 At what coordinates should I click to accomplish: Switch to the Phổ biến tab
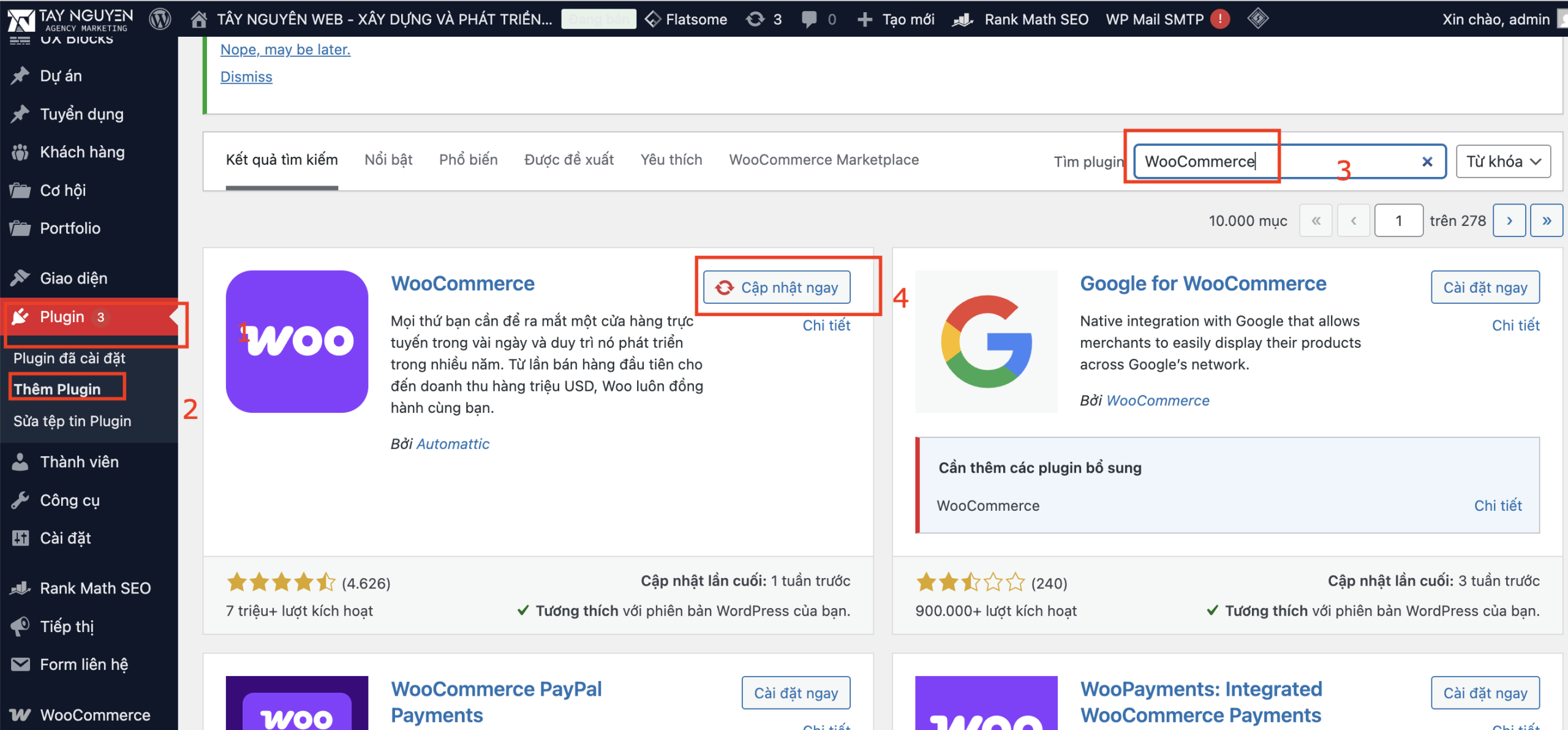coord(468,160)
